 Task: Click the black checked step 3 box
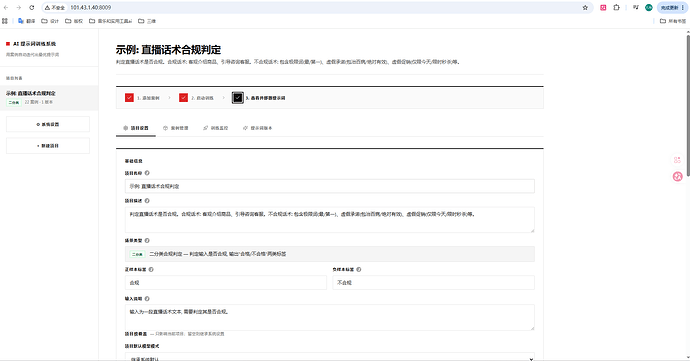coord(238,98)
